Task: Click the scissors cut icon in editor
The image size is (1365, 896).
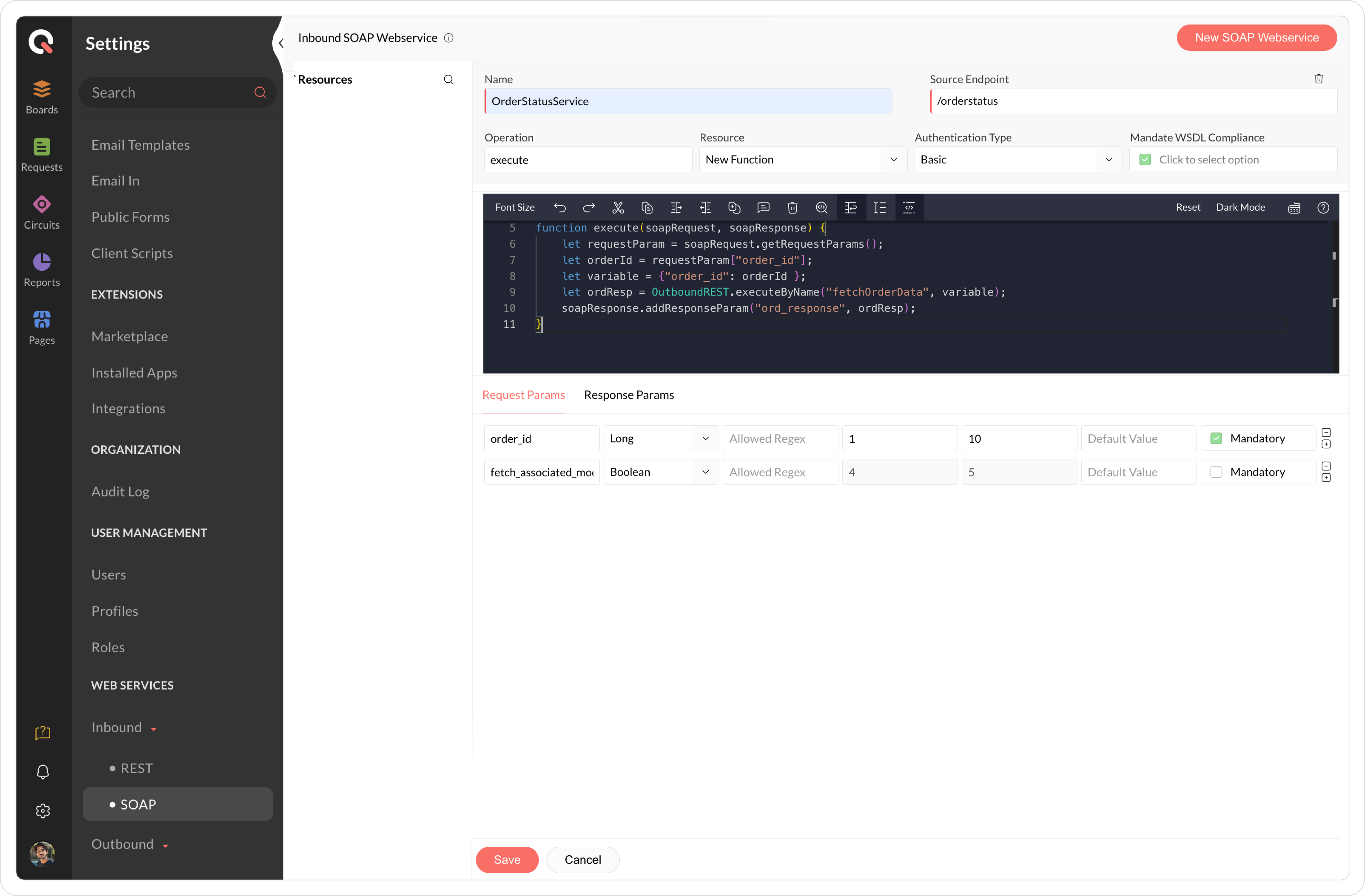Action: coord(618,208)
